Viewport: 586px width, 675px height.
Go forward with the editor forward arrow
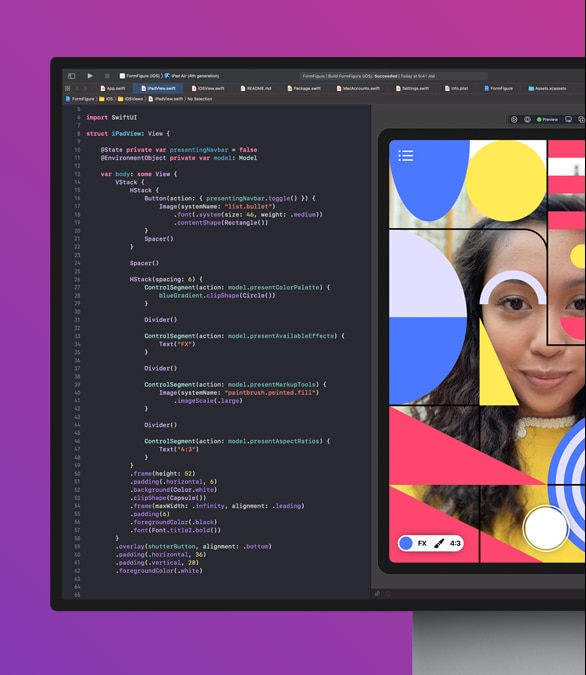pos(85,88)
